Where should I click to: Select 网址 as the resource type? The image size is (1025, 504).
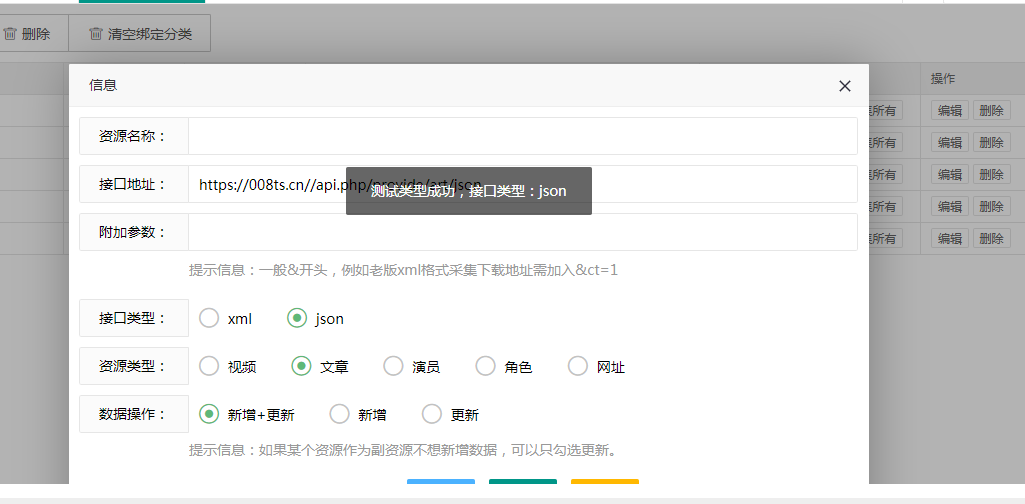(x=577, y=366)
